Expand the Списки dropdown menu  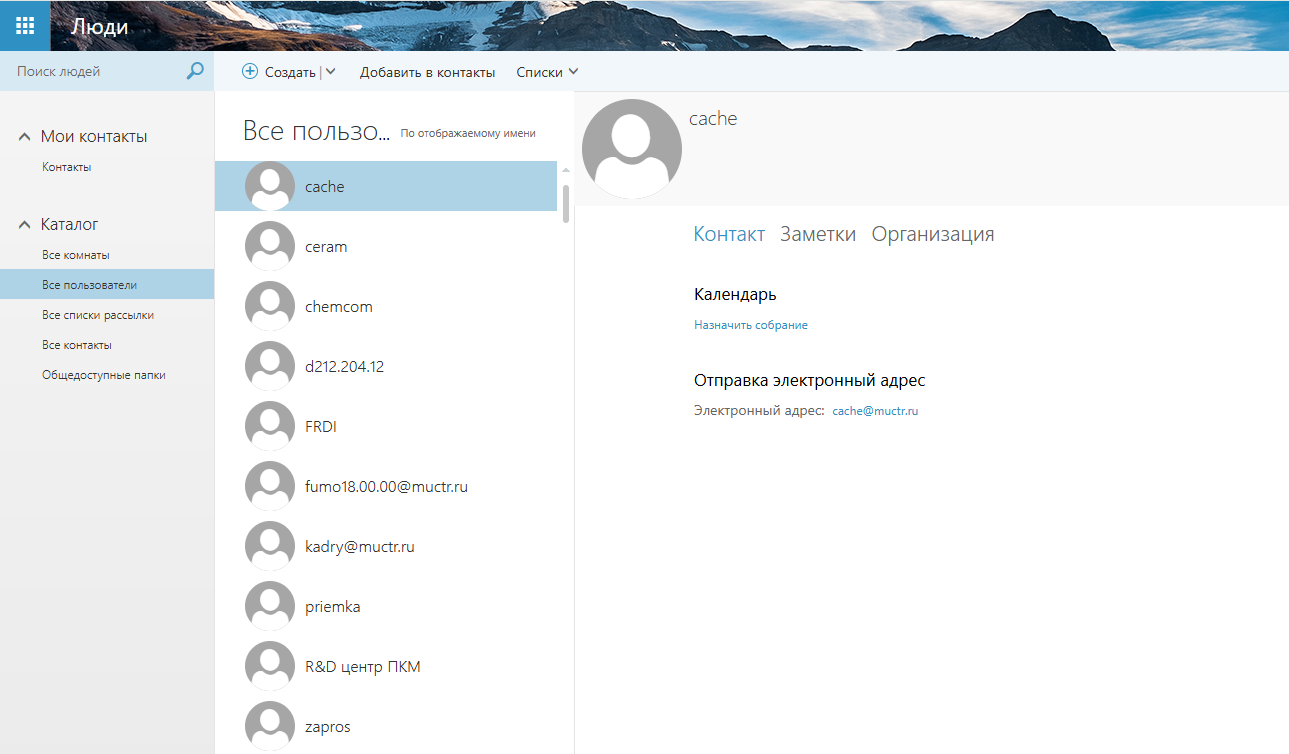click(547, 72)
